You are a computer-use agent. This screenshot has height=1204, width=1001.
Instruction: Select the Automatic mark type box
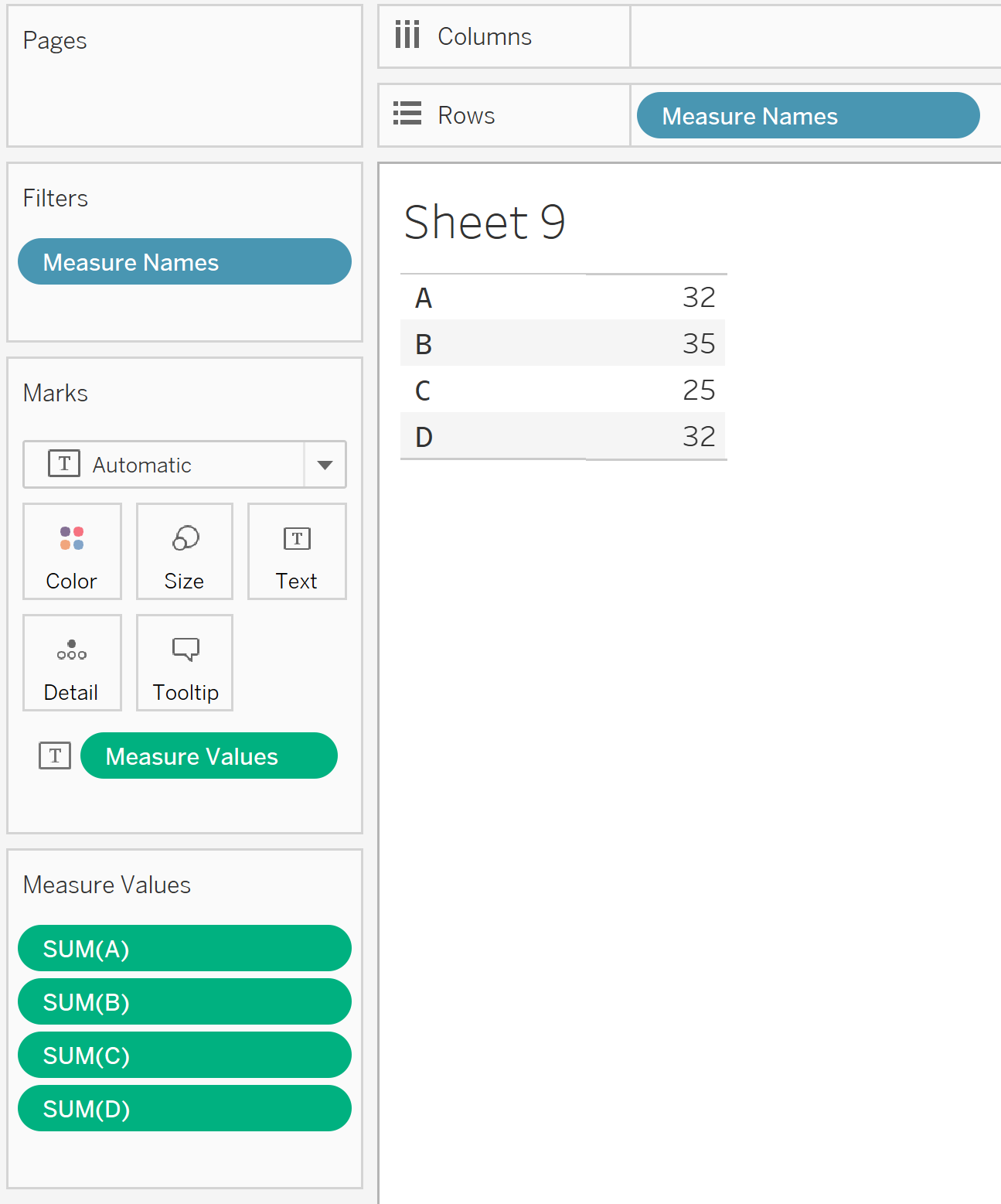click(x=164, y=465)
